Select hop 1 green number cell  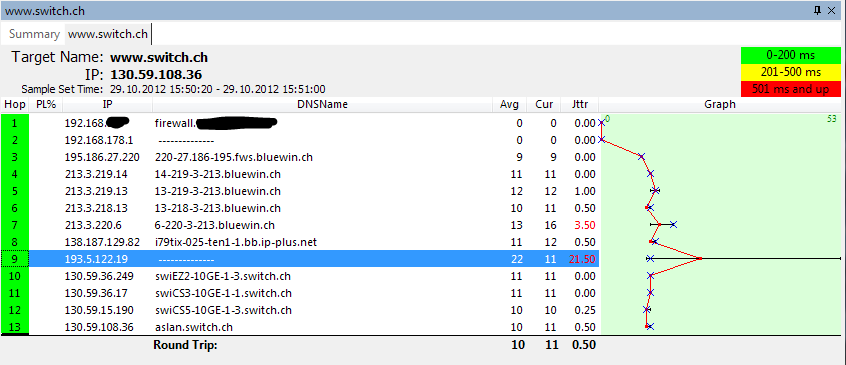pos(15,123)
